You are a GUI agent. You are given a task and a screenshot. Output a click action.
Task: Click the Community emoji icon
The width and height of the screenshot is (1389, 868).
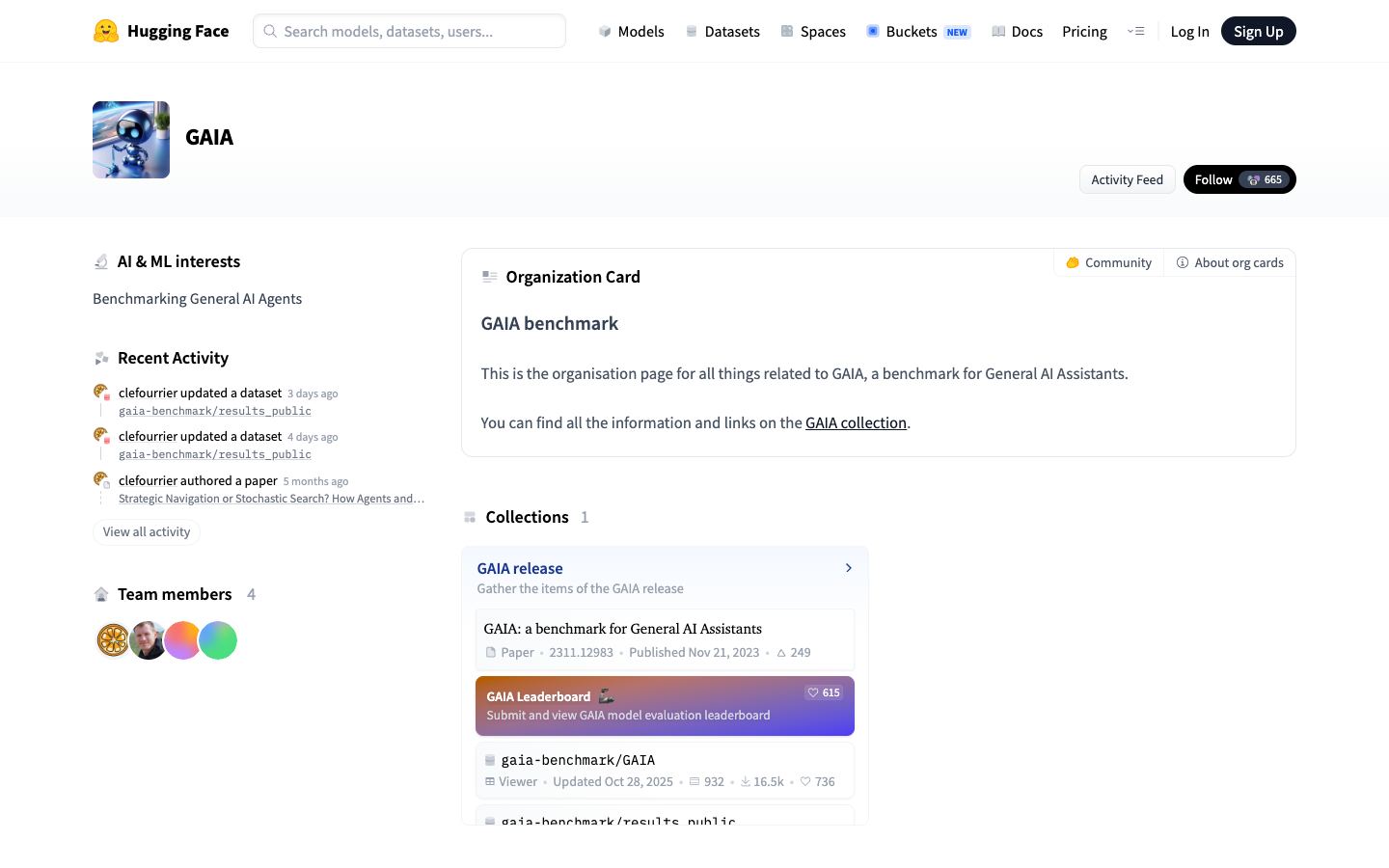coord(1073,262)
